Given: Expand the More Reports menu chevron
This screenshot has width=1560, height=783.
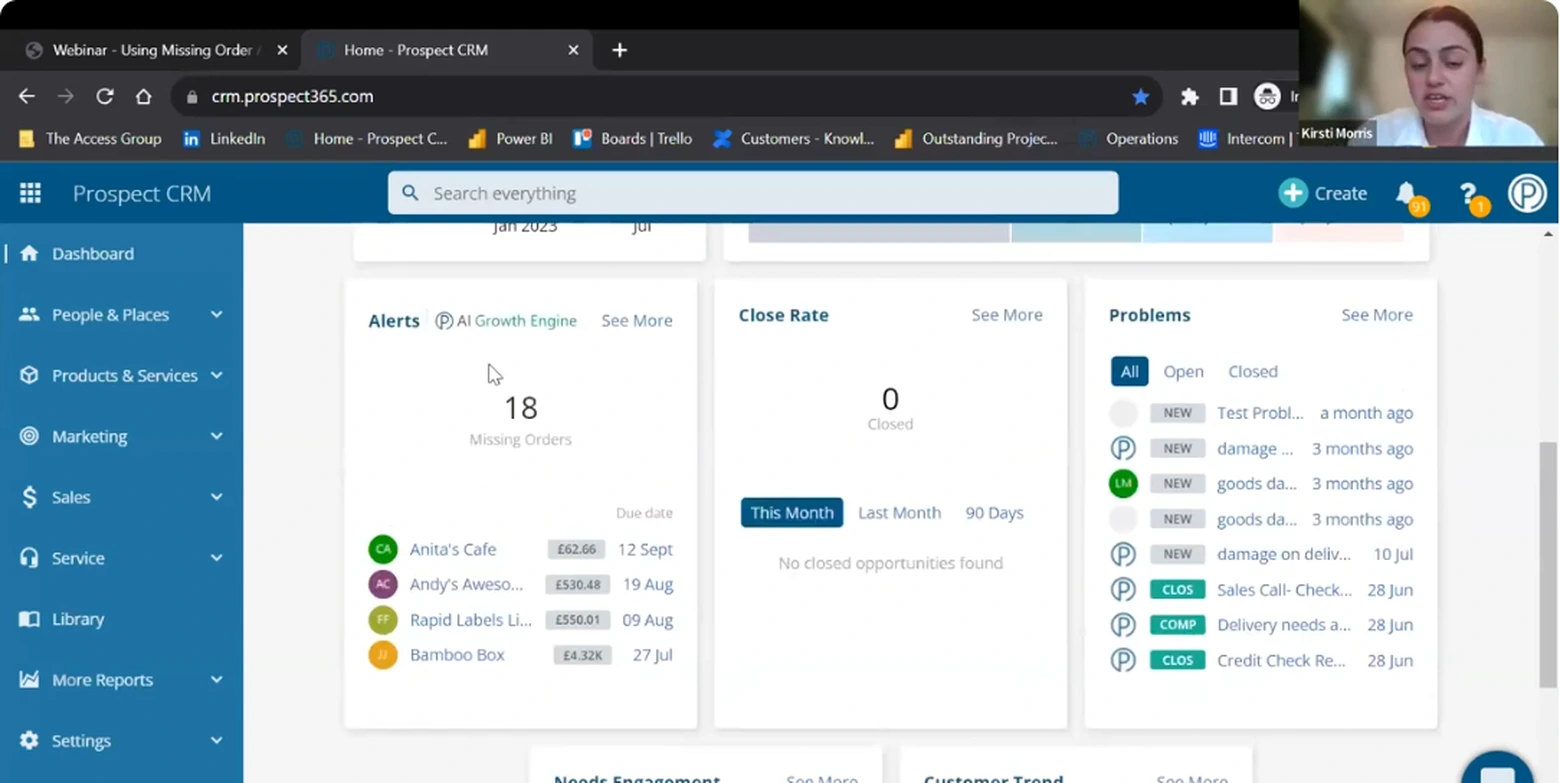Looking at the screenshot, I should tap(217, 680).
